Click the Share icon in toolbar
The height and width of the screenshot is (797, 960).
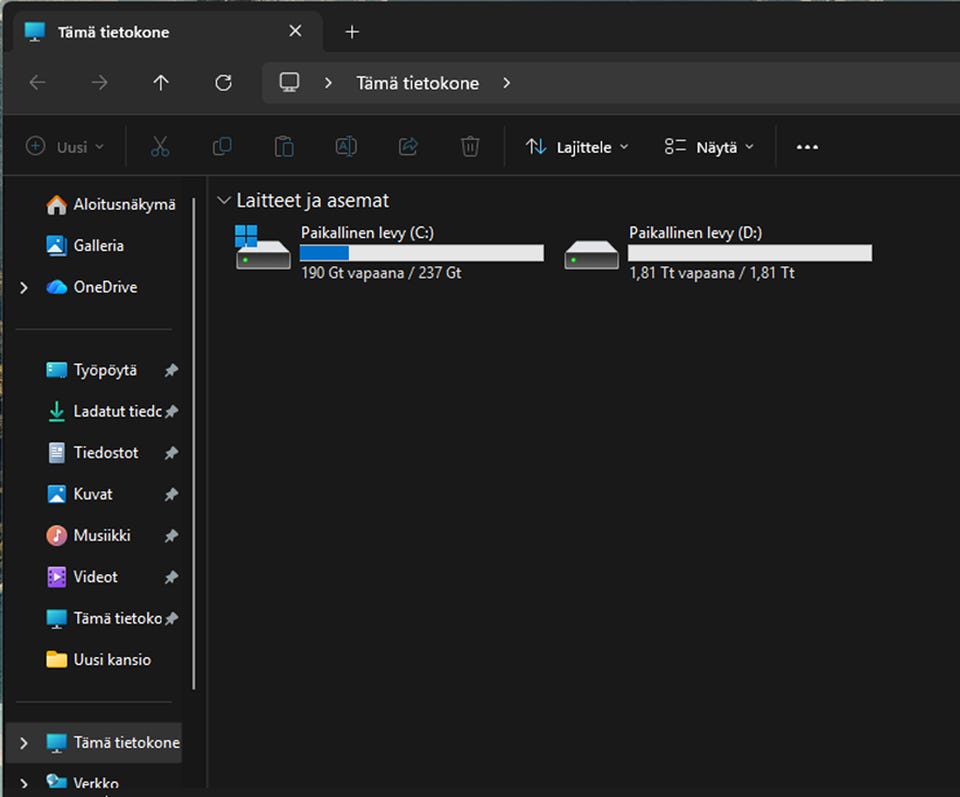point(408,147)
